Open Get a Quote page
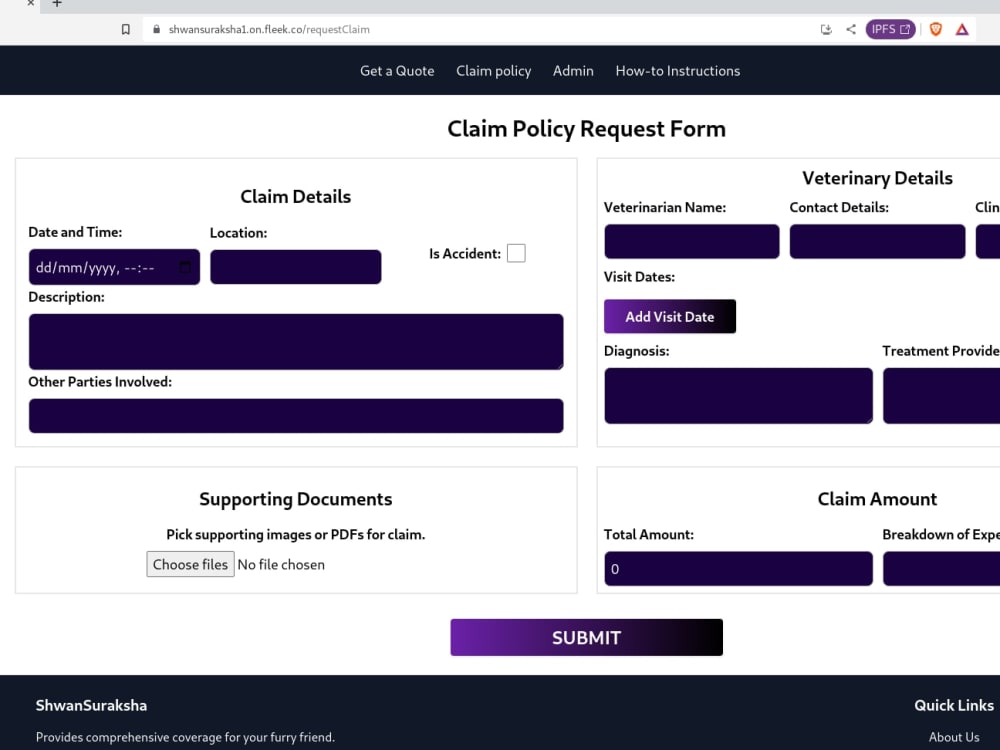The image size is (1000, 750). click(x=397, y=70)
